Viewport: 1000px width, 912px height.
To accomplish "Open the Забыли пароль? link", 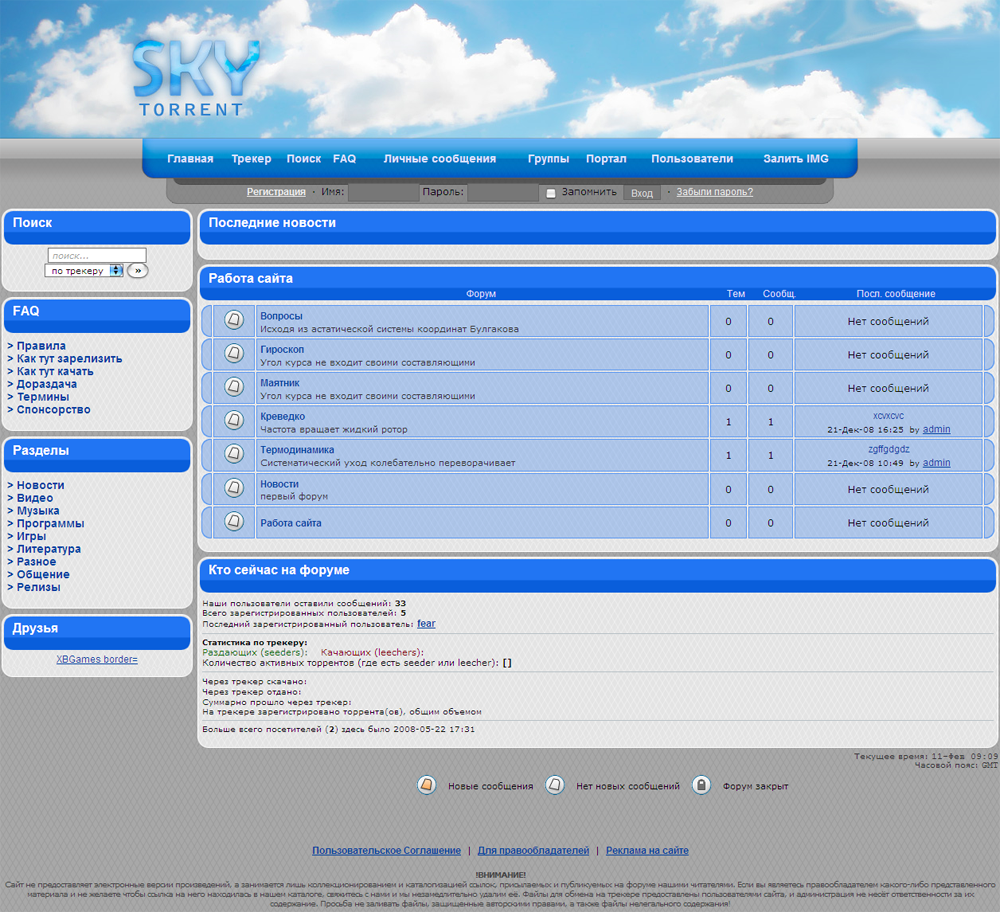I will [x=714, y=192].
